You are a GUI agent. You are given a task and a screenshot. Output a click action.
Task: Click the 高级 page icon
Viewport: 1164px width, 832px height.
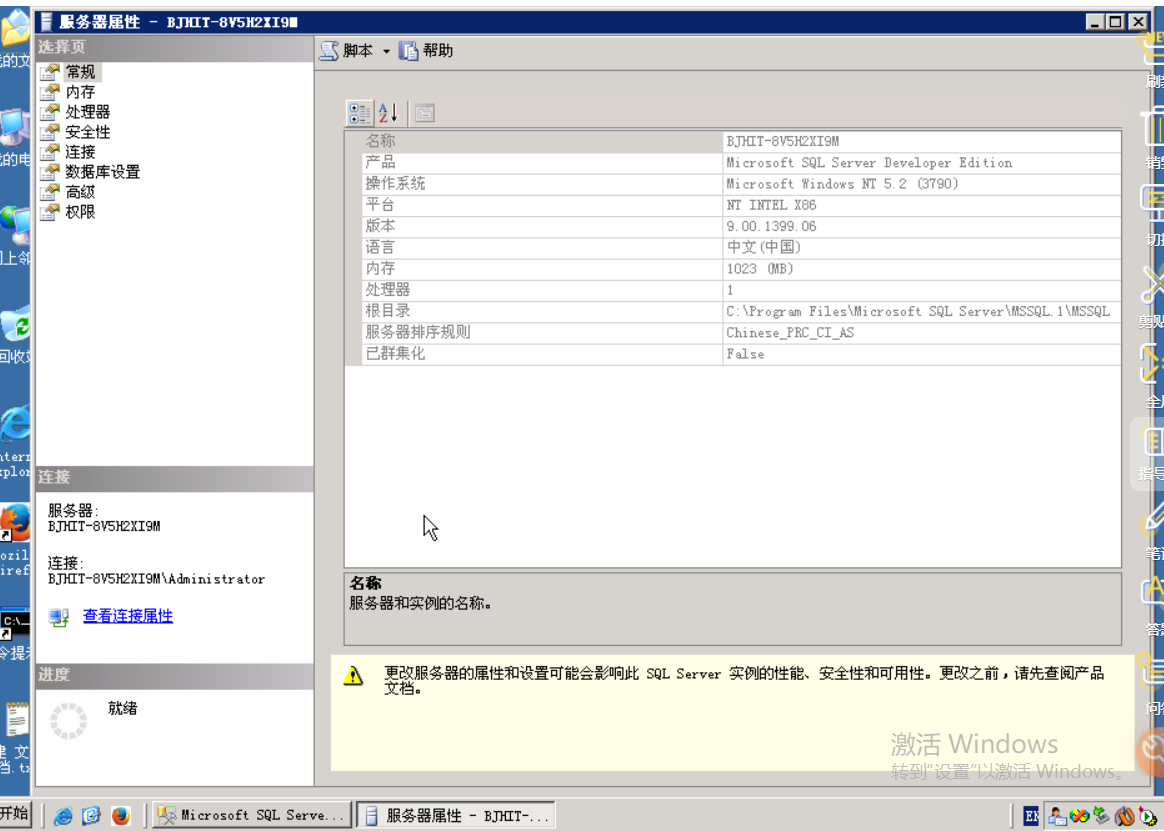coord(50,192)
